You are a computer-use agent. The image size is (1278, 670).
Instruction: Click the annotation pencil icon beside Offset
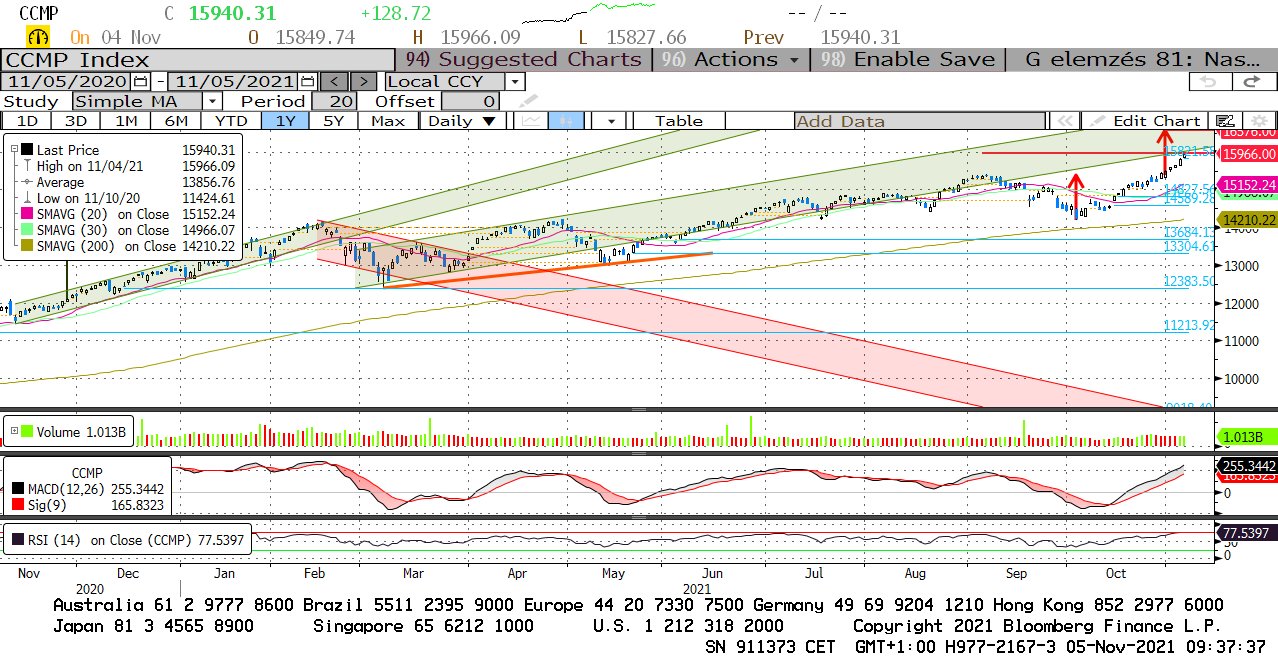click(527, 101)
